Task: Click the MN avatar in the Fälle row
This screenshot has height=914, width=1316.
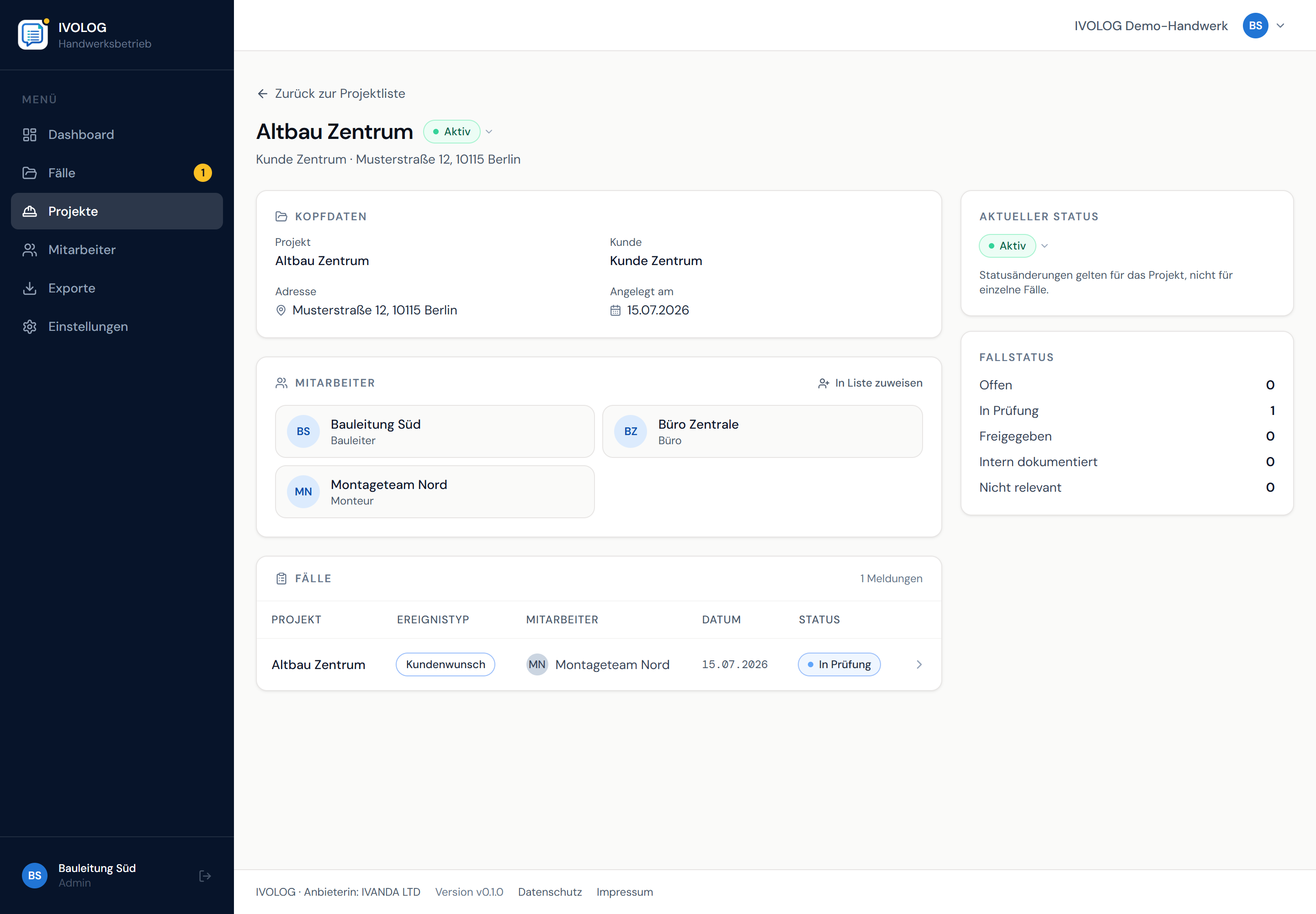Action: click(537, 664)
